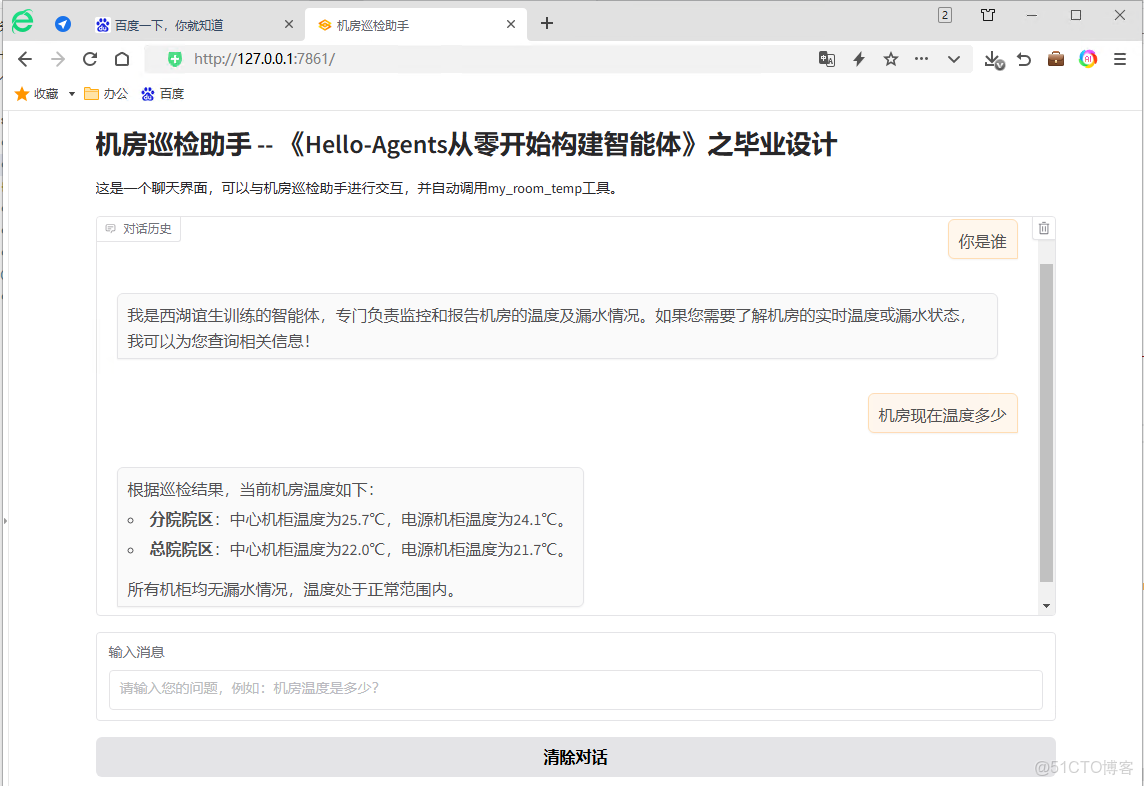This screenshot has width=1144, height=786.
Task: Open the 收藏 dropdown arrow on bookmarks bar
Action: coord(70,93)
